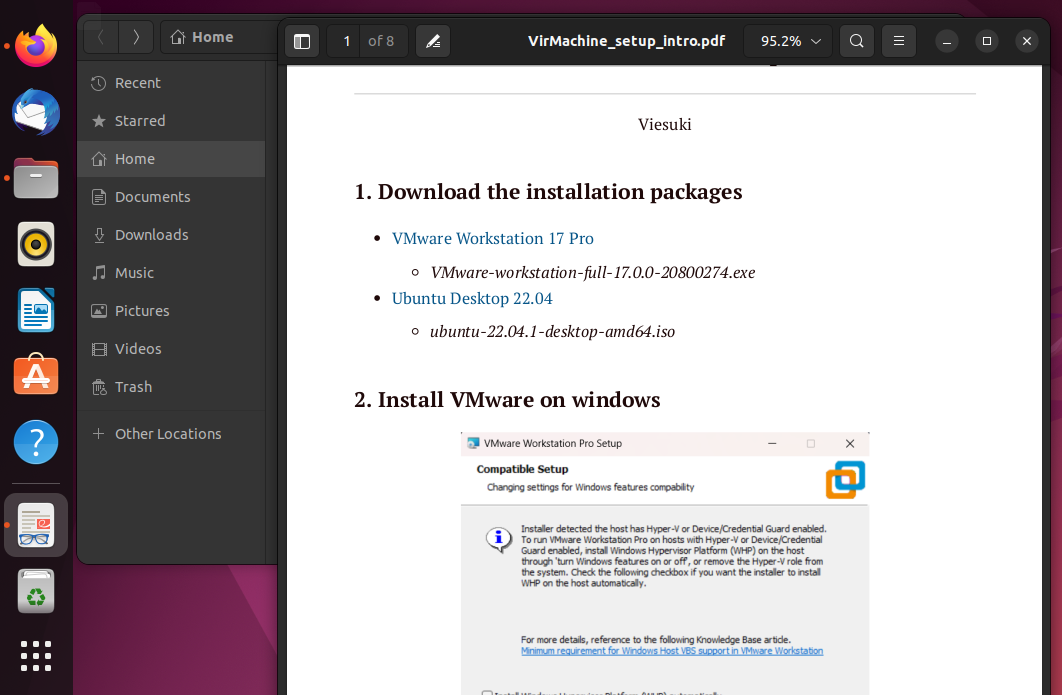Open the zoom level 95.2% dropdown
1062x695 pixels.
[x=789, y=41]
